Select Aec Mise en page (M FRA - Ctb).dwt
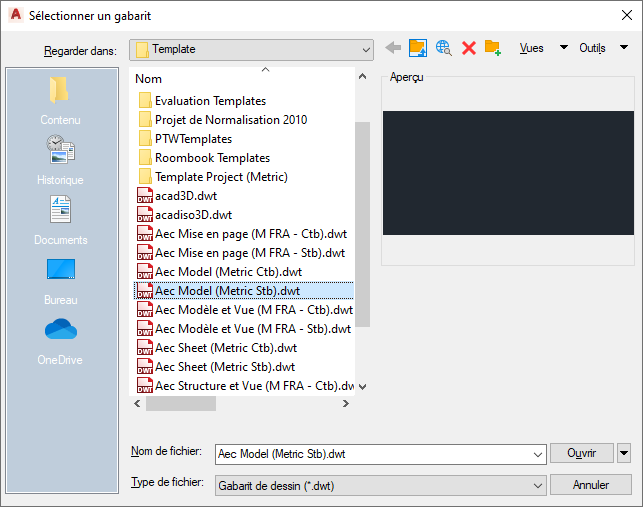643x507 pixels. click(242, 234)
